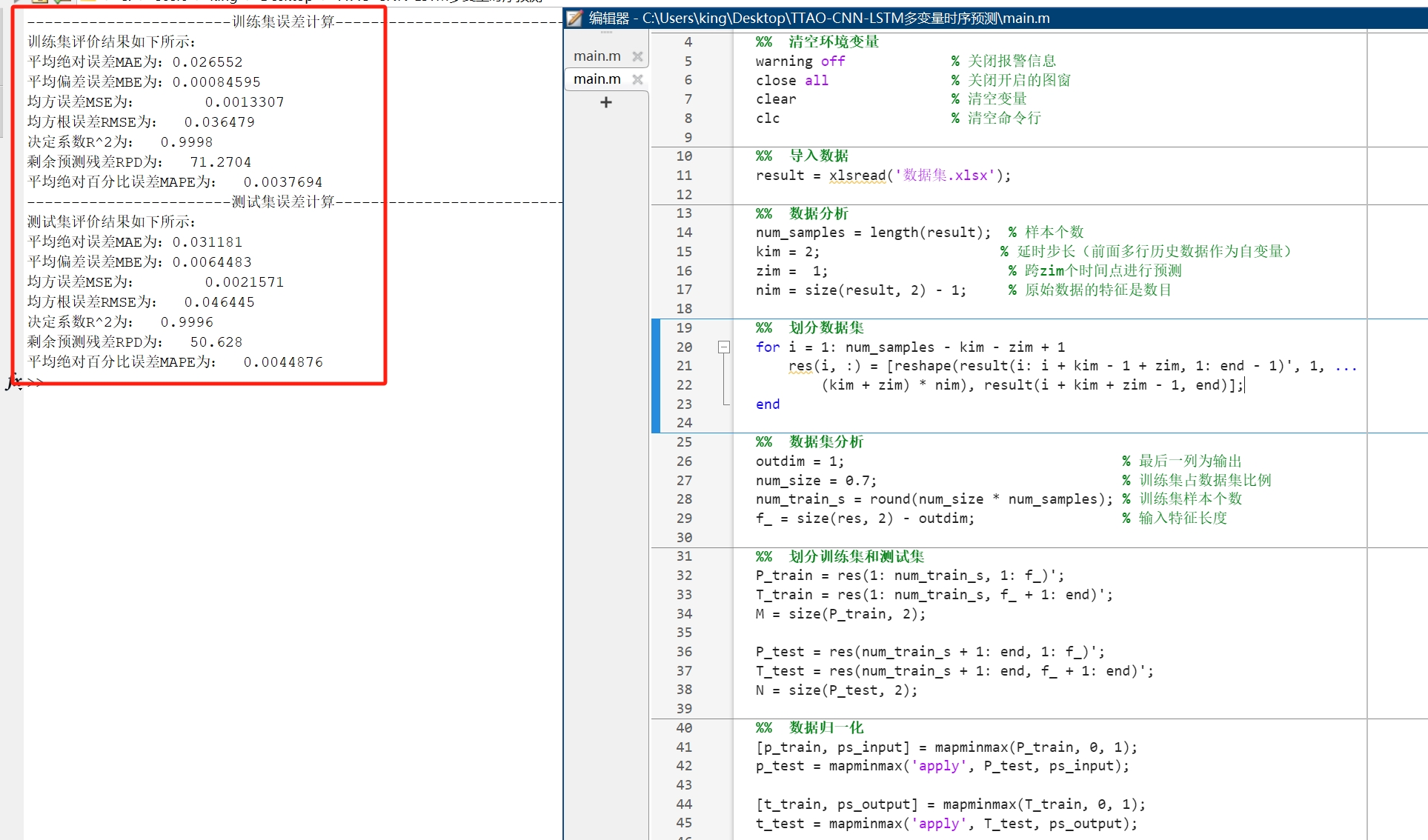Viewport: 1428px width, 840px height.
Task: Close the second main.m document tab
Action: coord(637,79)
